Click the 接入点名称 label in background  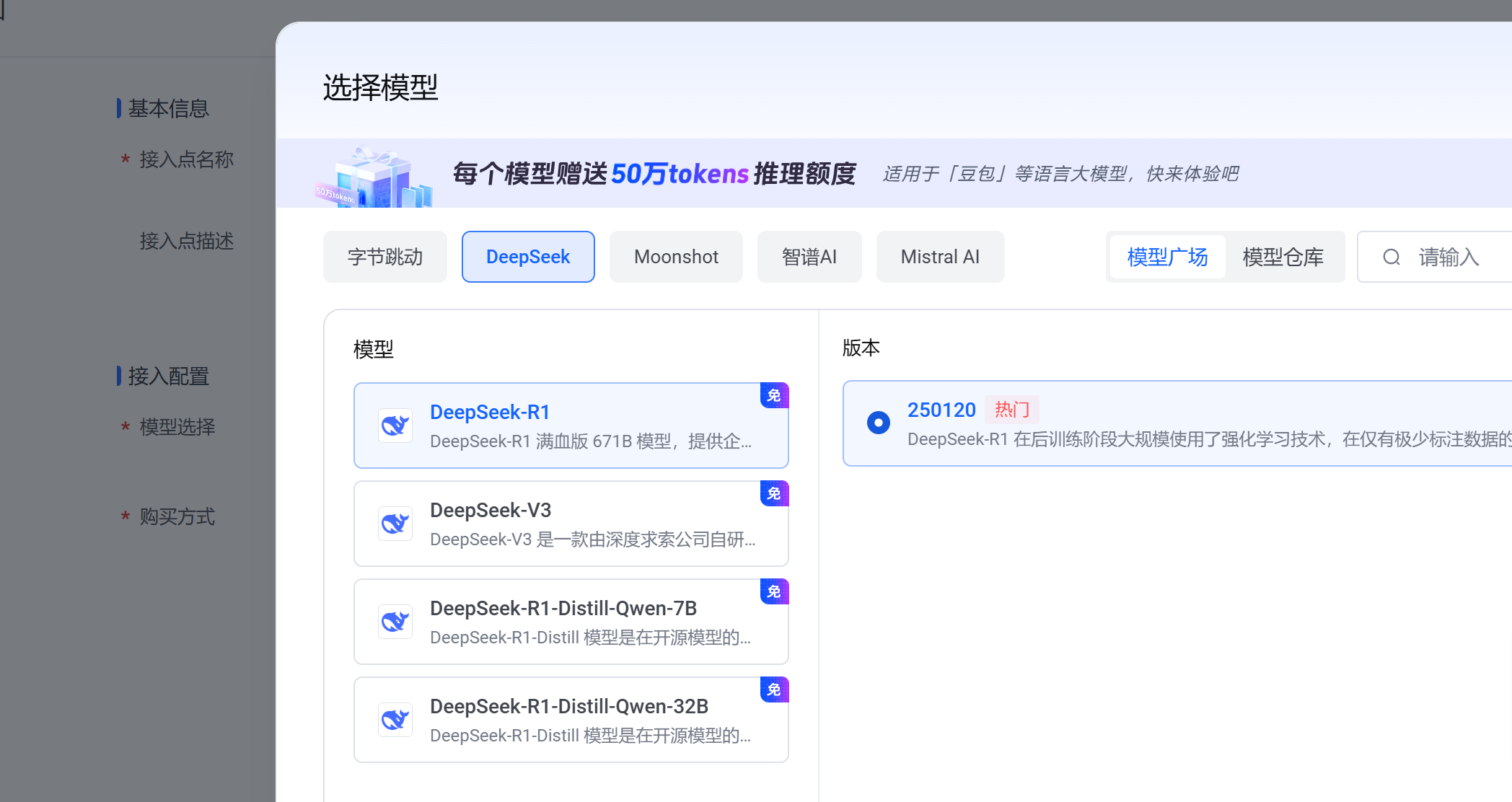click(x=186, y=159)
